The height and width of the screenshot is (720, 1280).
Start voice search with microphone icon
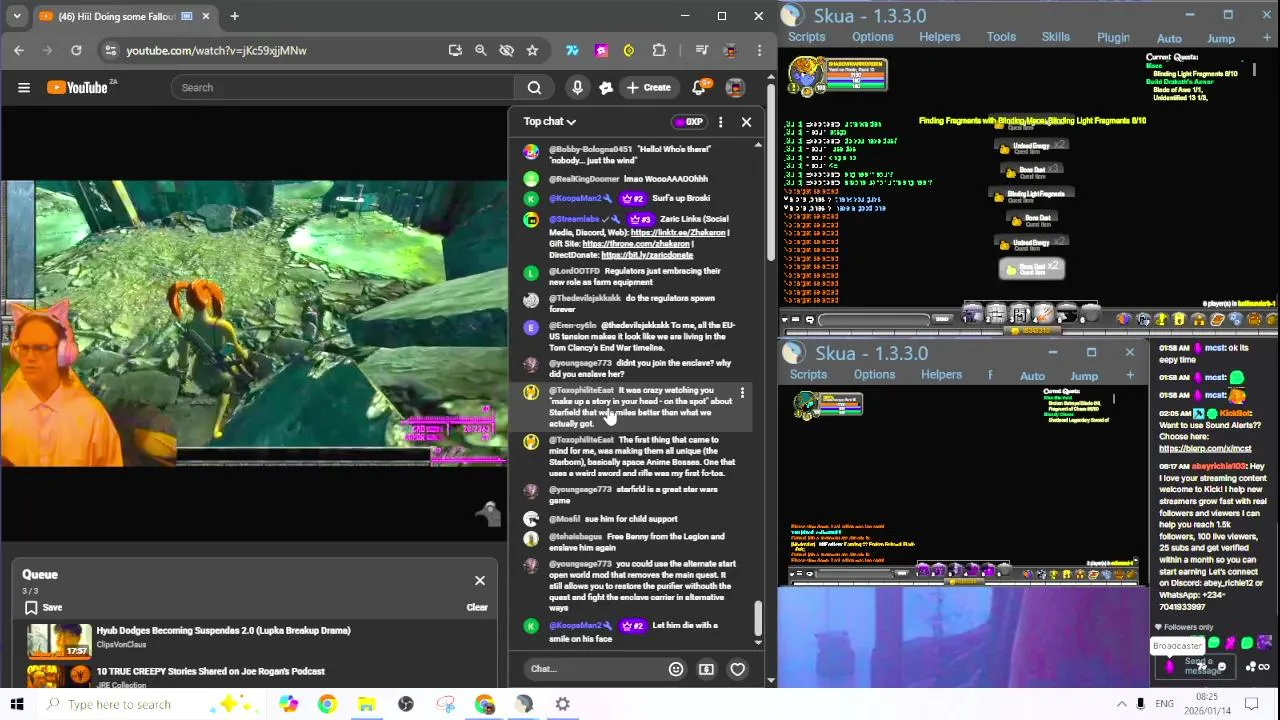point(577,87)
